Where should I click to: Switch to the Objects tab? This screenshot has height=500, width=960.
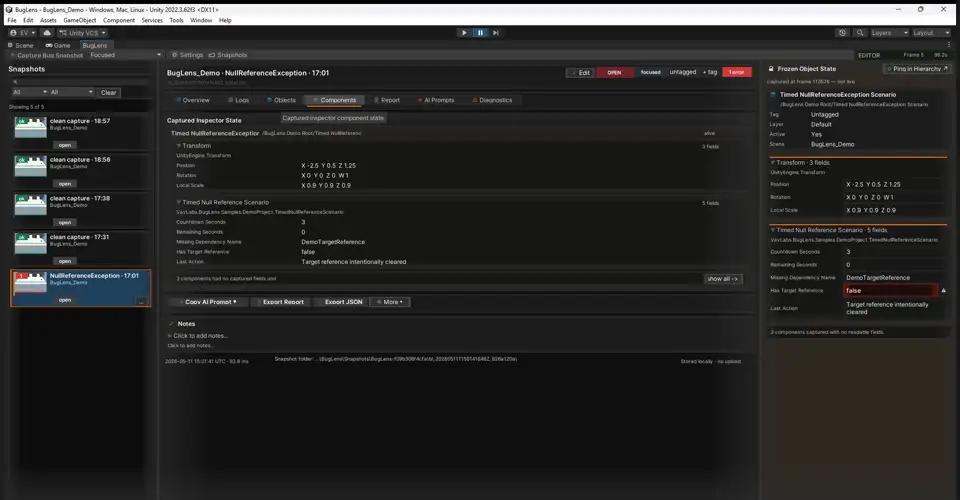click(281, 100)
